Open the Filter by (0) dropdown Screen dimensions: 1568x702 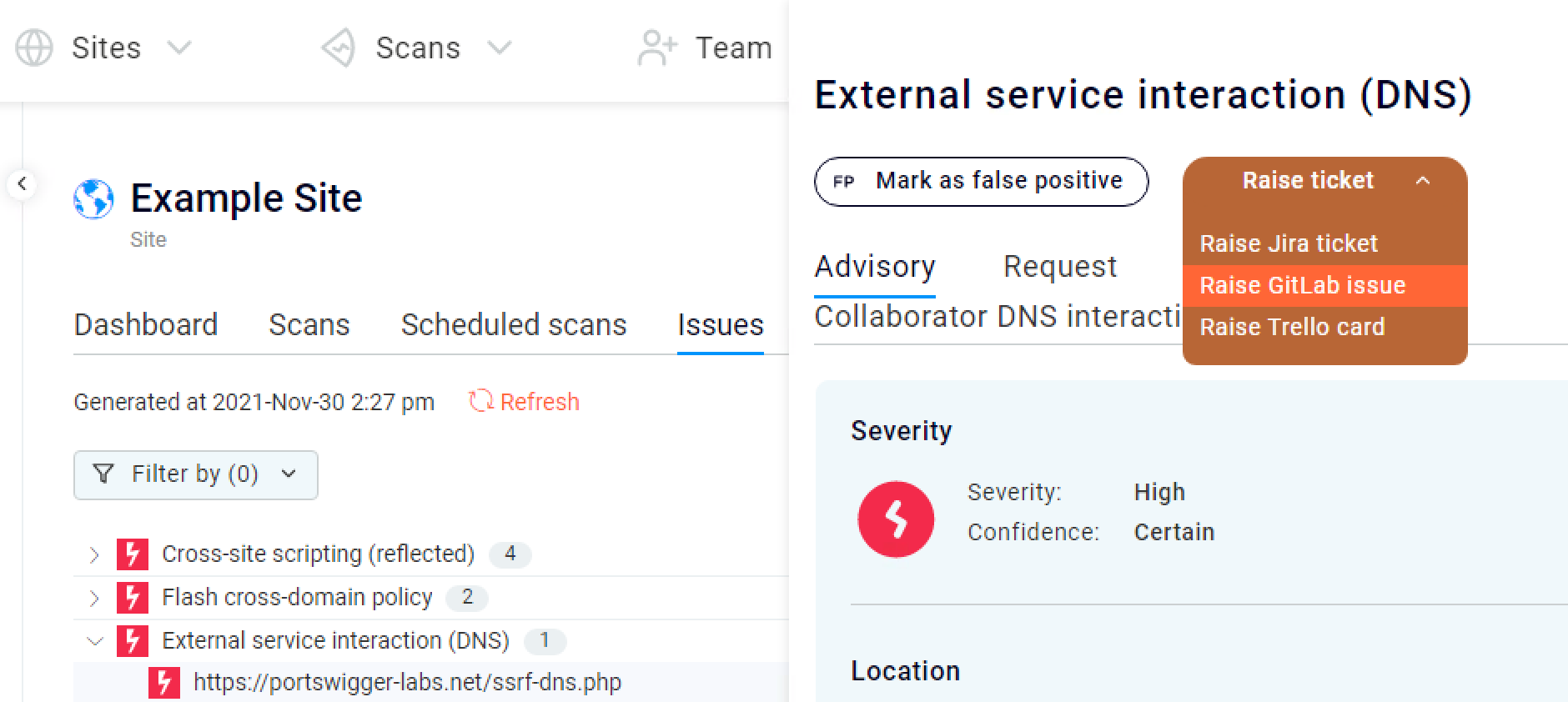(x=195, y=474)
